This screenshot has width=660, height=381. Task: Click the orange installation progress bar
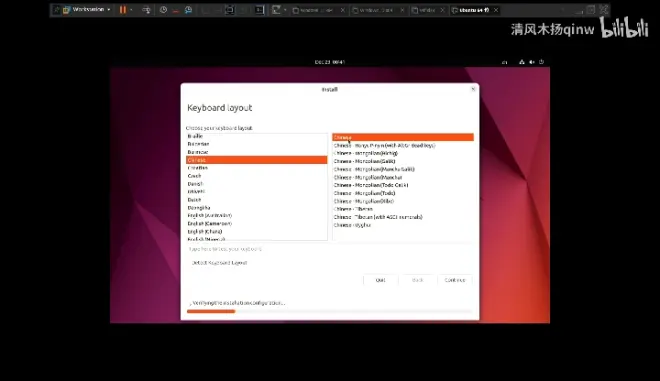(211, 312)
